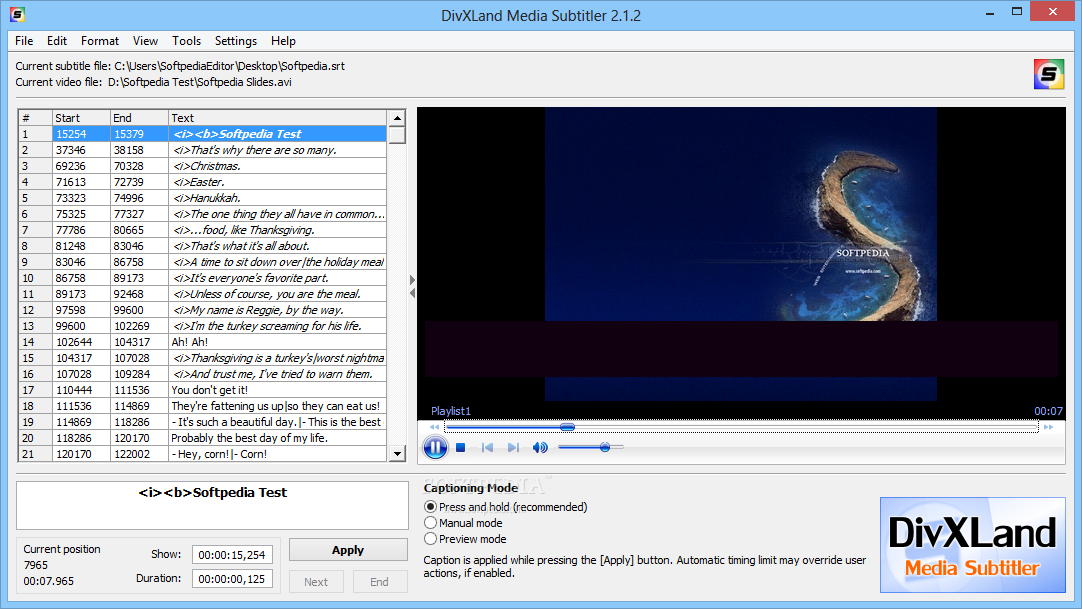Skip to previous track in player

coord(487,448)
